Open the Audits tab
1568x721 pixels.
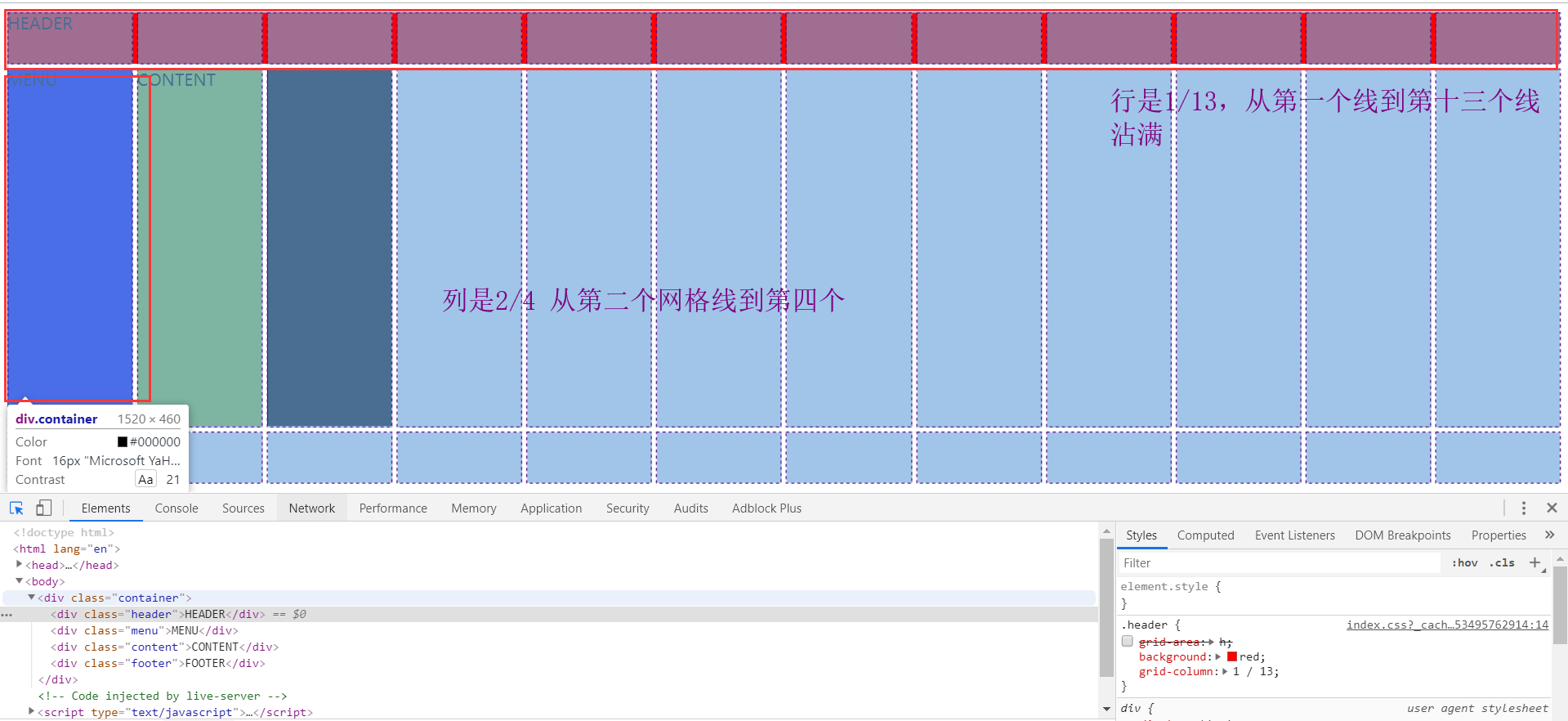pyautogui.click(x=690, y=508)
